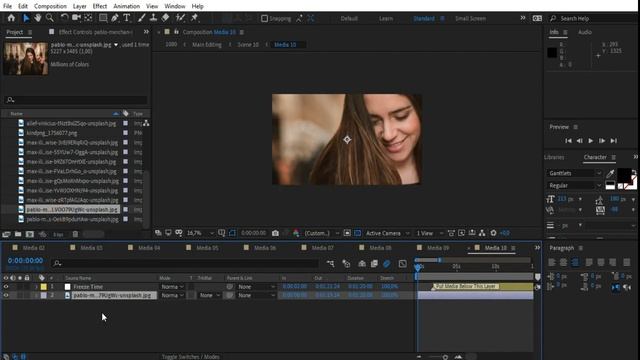Switch to the Libraries panel tab
640x360 pixels.
point(554,157)
